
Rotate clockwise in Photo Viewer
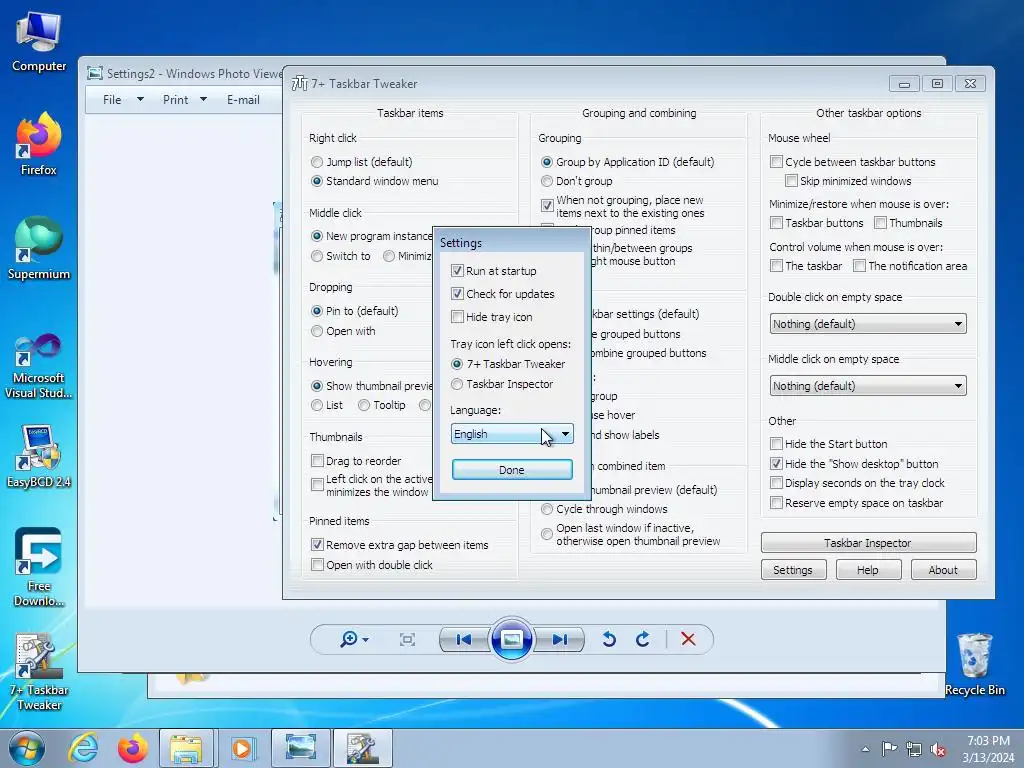coord(643,639)
